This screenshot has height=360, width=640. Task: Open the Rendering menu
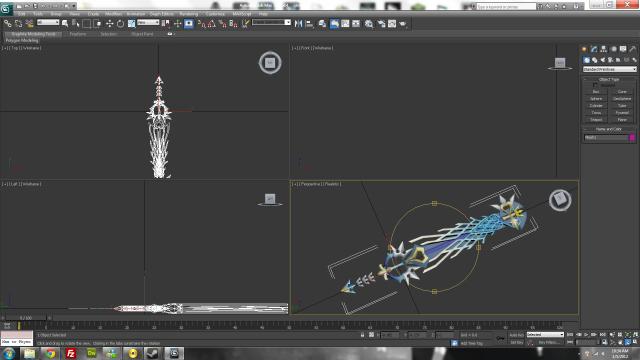pyautogui.click(x=189, y=14)
